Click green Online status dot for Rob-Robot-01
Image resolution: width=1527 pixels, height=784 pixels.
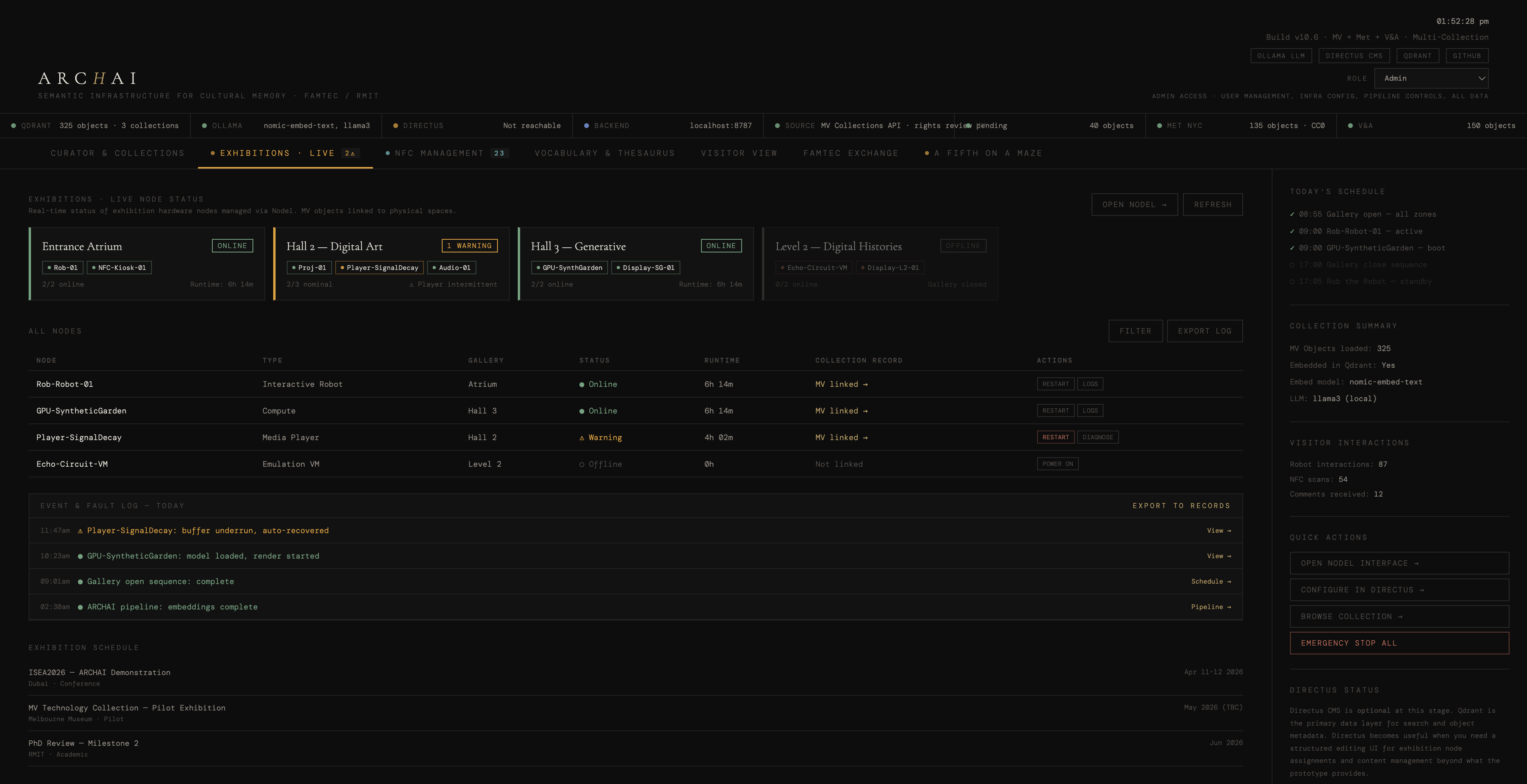point(581,384)
